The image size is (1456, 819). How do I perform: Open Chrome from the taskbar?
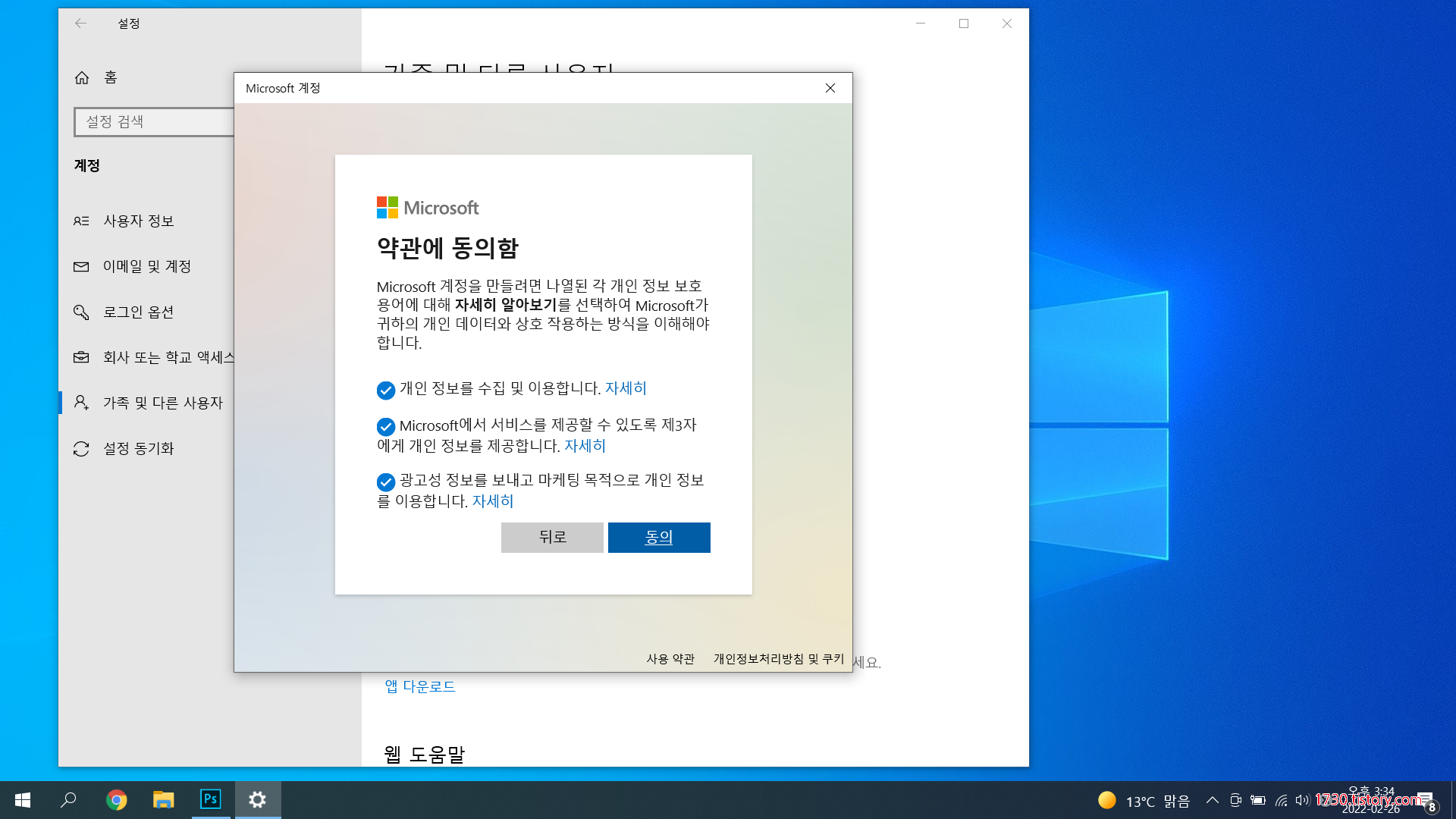116,799
